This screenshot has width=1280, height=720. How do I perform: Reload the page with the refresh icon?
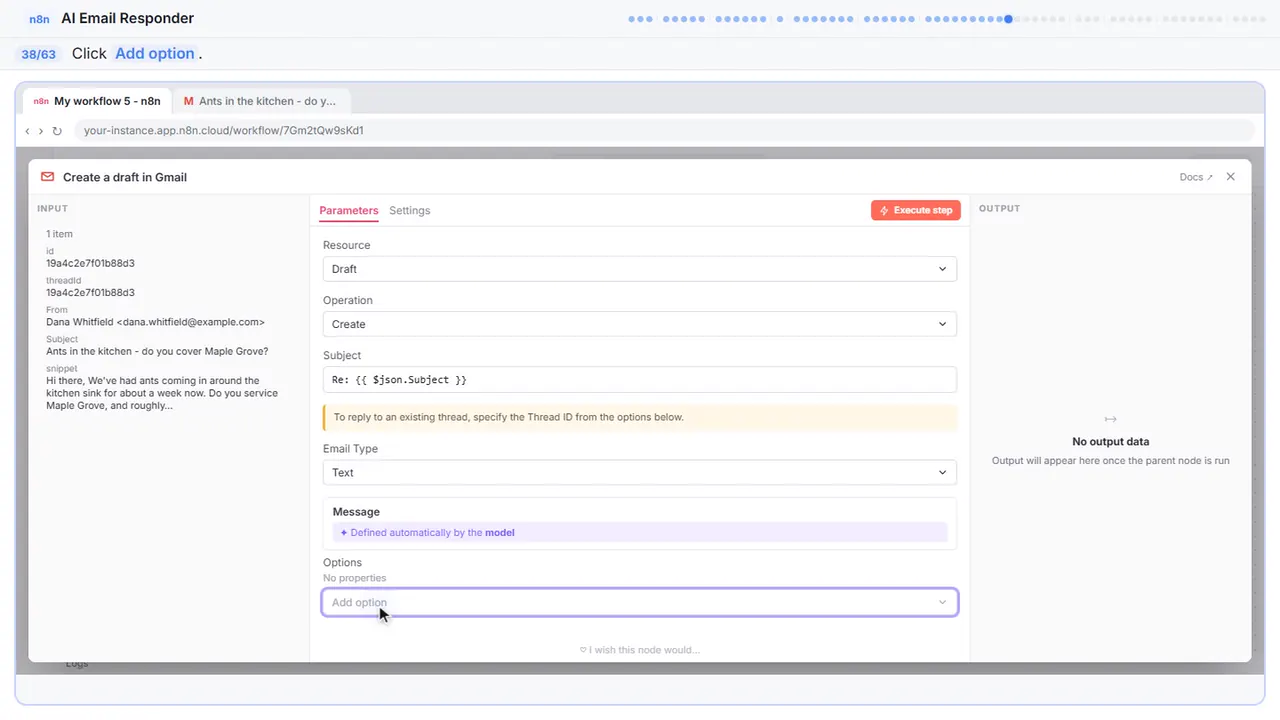(x=57, y=131)
